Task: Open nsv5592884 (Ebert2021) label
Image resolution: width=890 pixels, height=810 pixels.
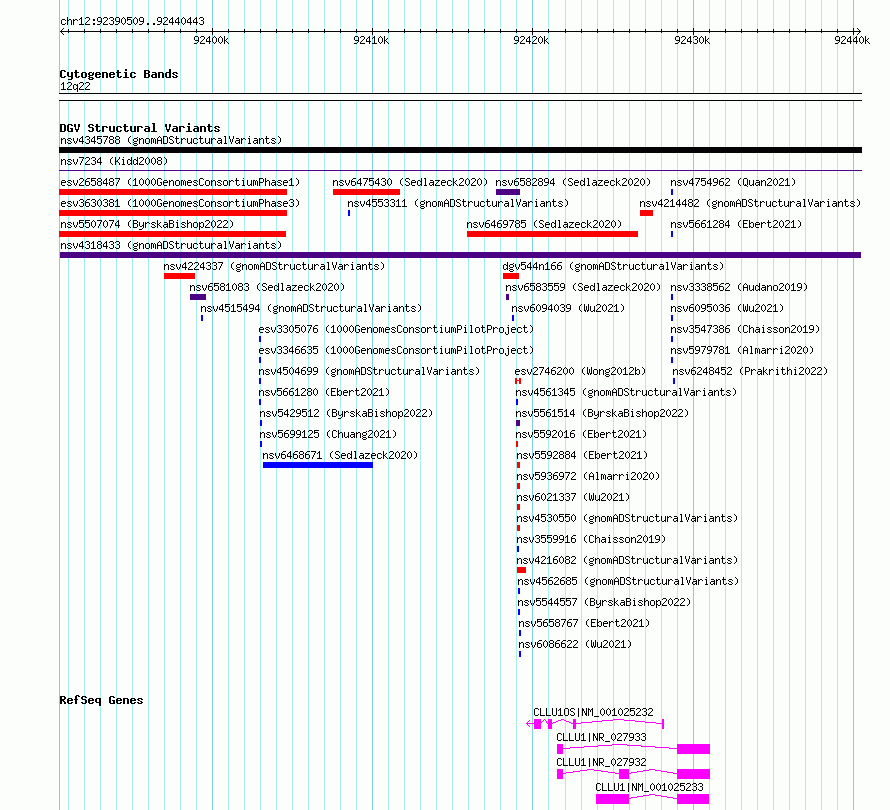Action: coord(582,455)
